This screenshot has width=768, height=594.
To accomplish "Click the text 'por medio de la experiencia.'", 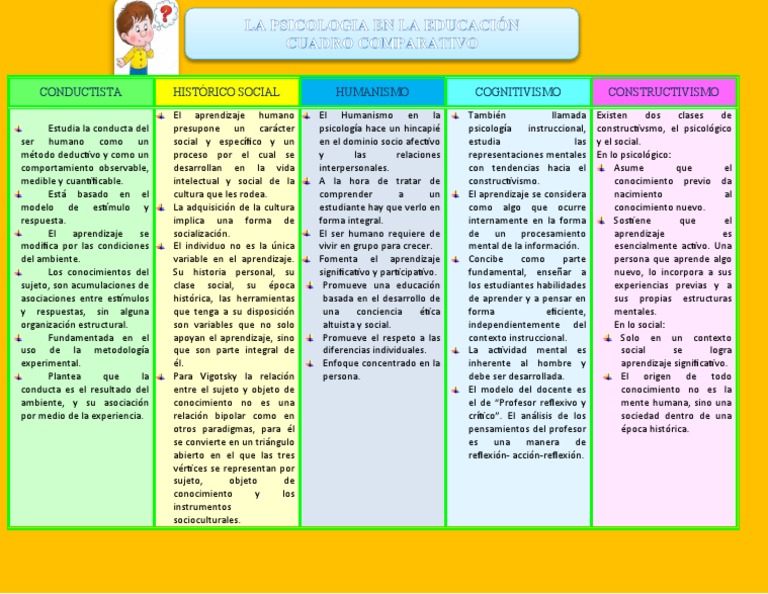I will [x=82, y=416].
